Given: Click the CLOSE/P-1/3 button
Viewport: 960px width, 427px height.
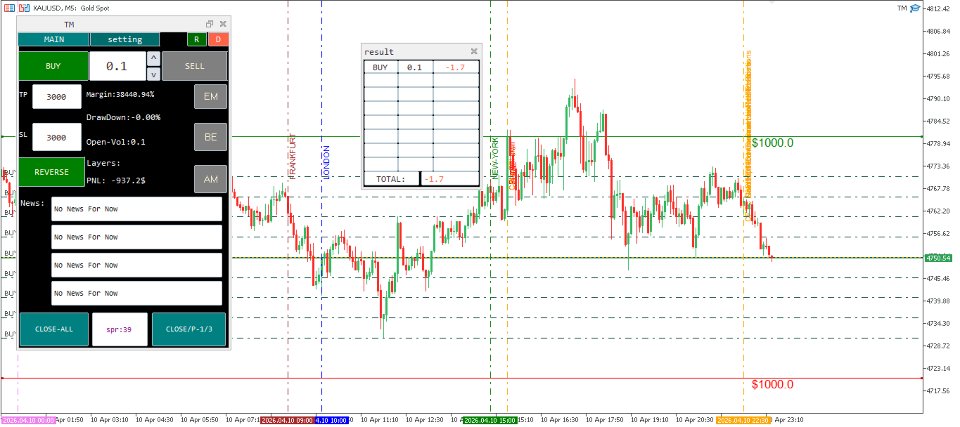Looking at the screenshot, I should tap(189, 329).
